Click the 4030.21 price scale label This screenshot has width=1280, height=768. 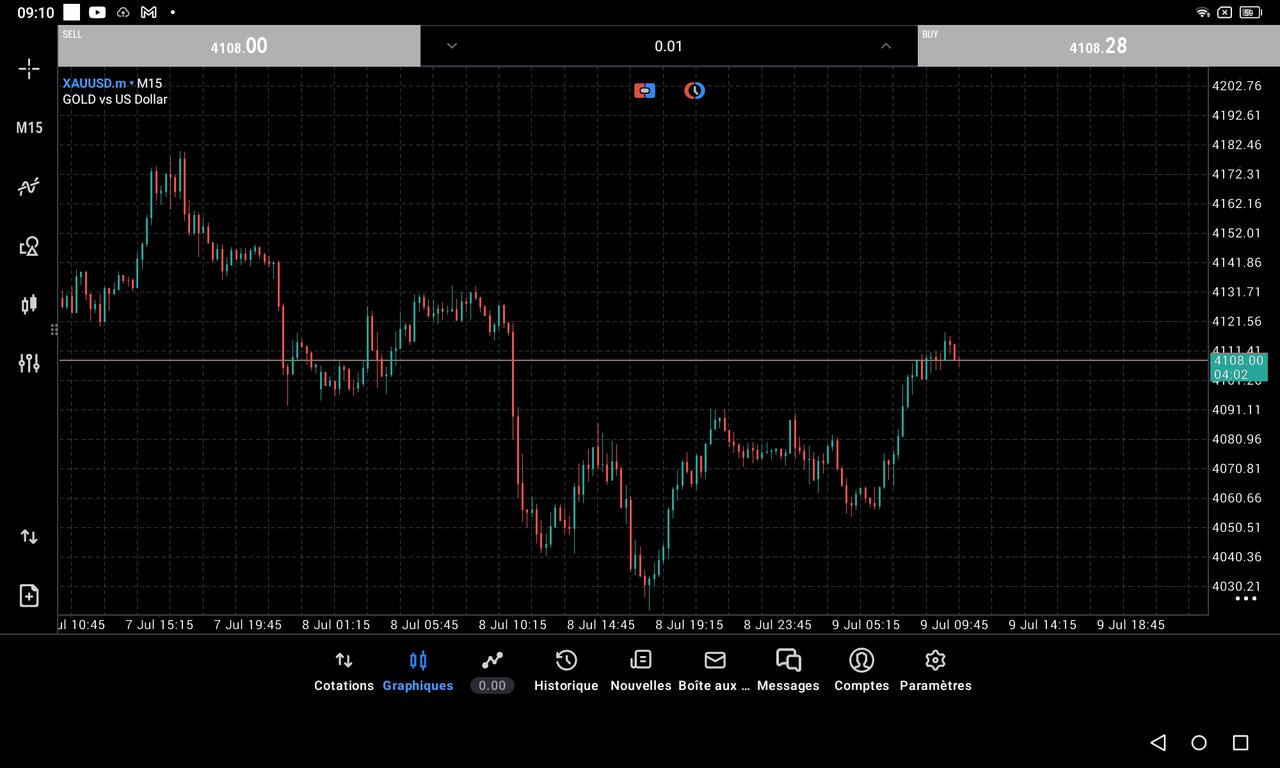click(1236, 587)
